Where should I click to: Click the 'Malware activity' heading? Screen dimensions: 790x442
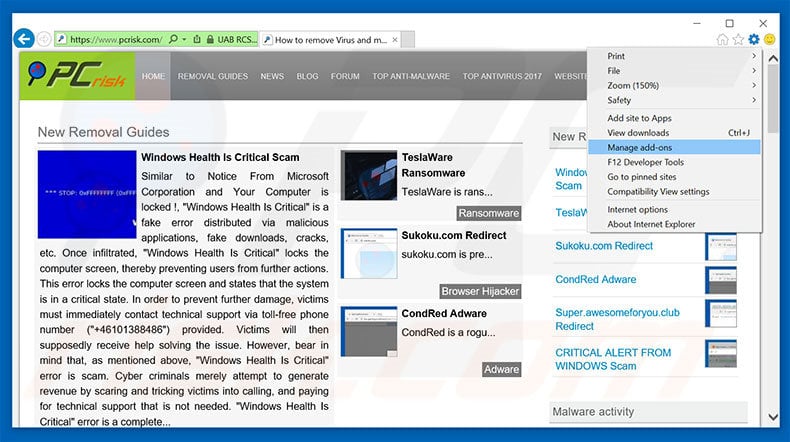point(593,412)
